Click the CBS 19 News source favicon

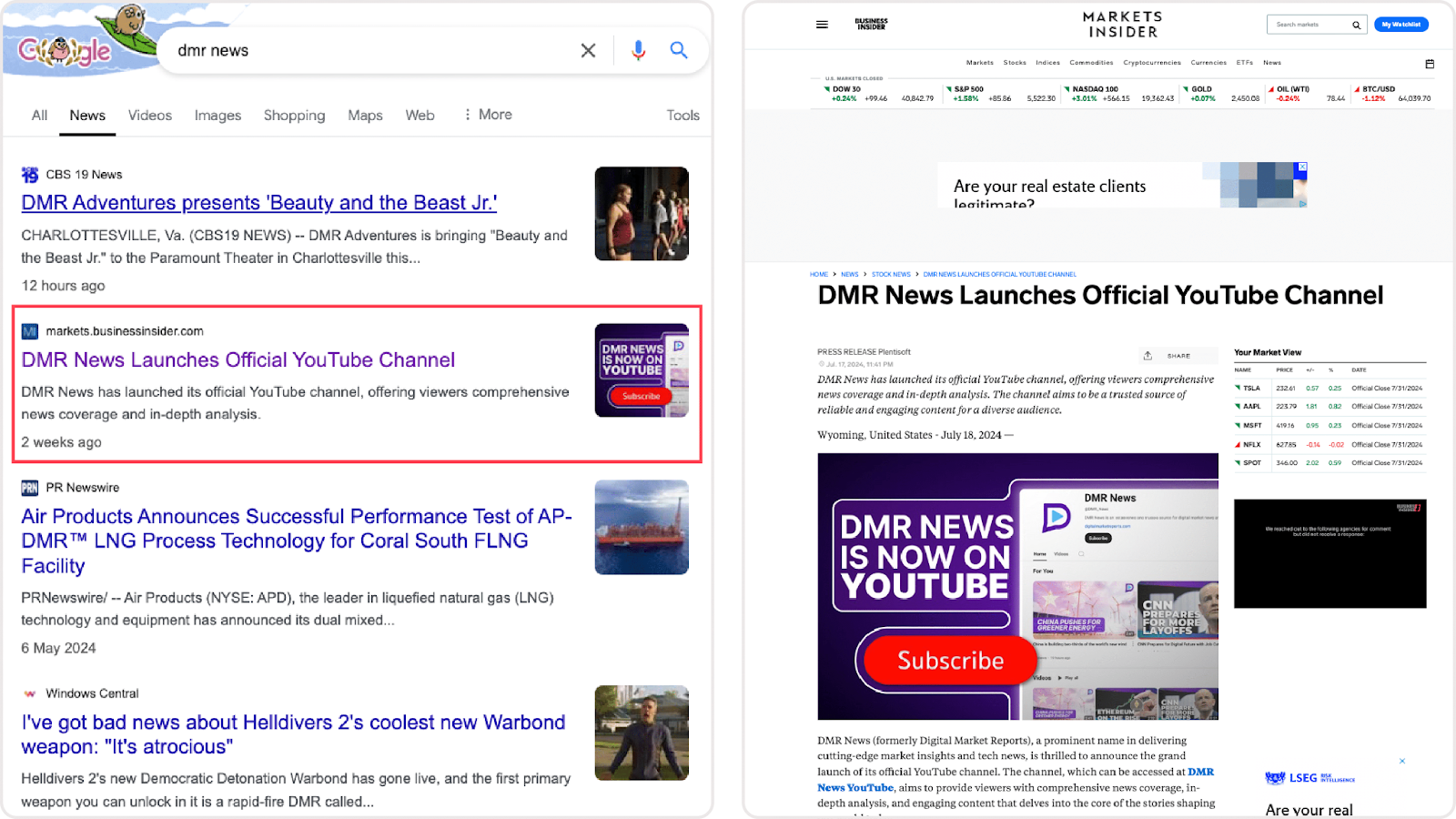point(30,175)
